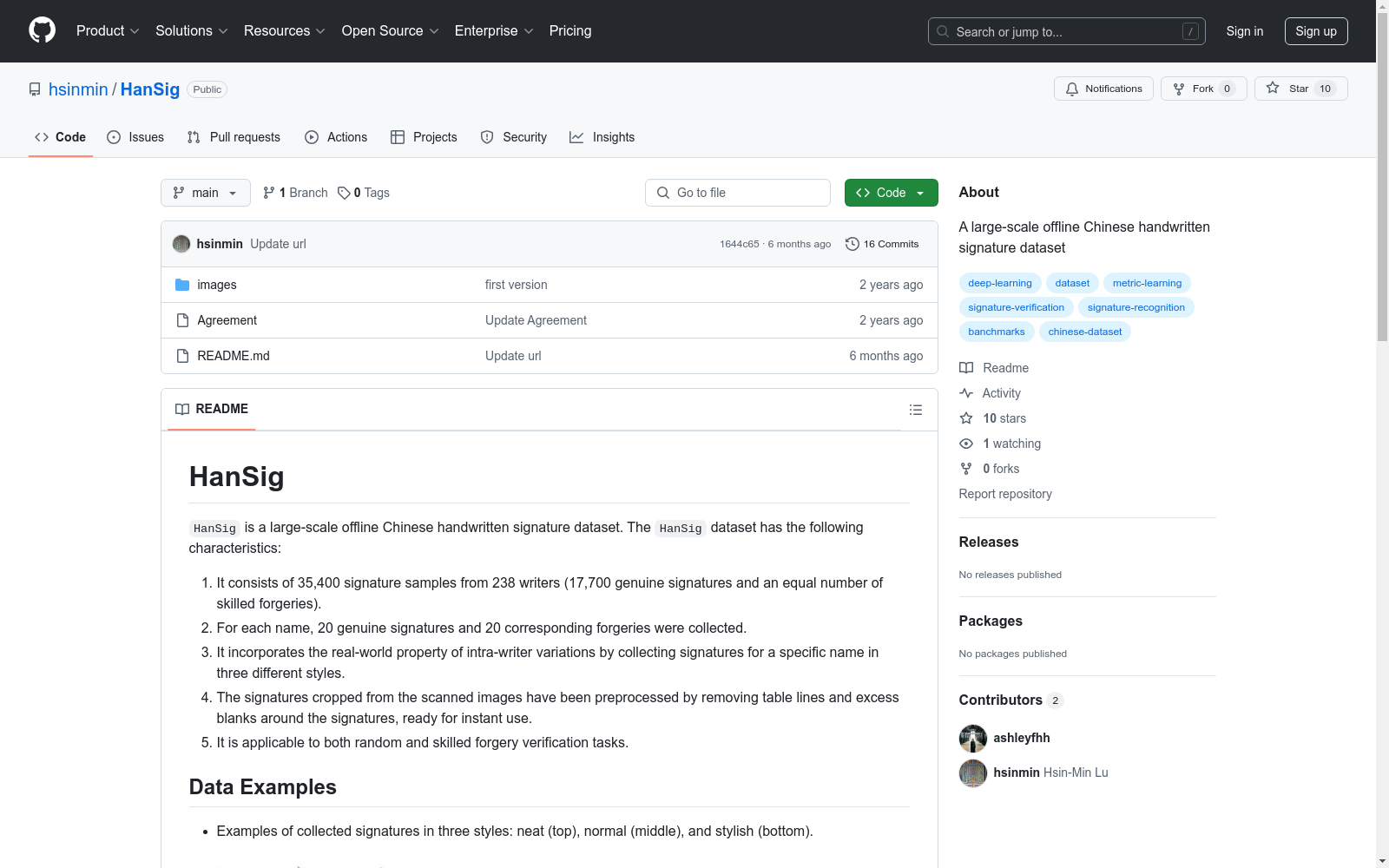Switch to the Actions tab
The height and width of the screenshot is (868, 1389).
click(x=336, y=137)
